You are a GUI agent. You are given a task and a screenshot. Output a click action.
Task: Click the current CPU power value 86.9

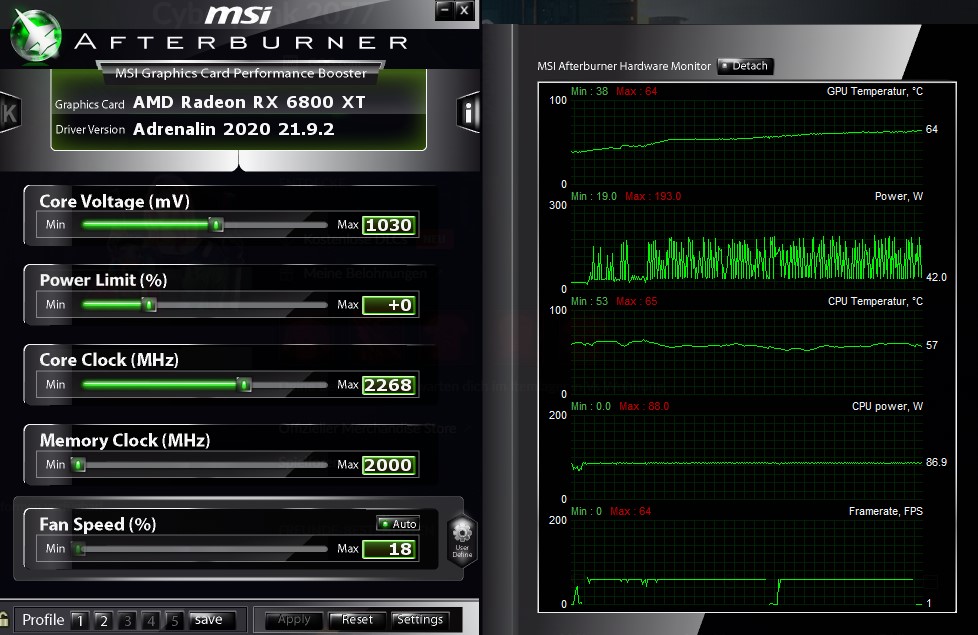(x=936, y=462)
